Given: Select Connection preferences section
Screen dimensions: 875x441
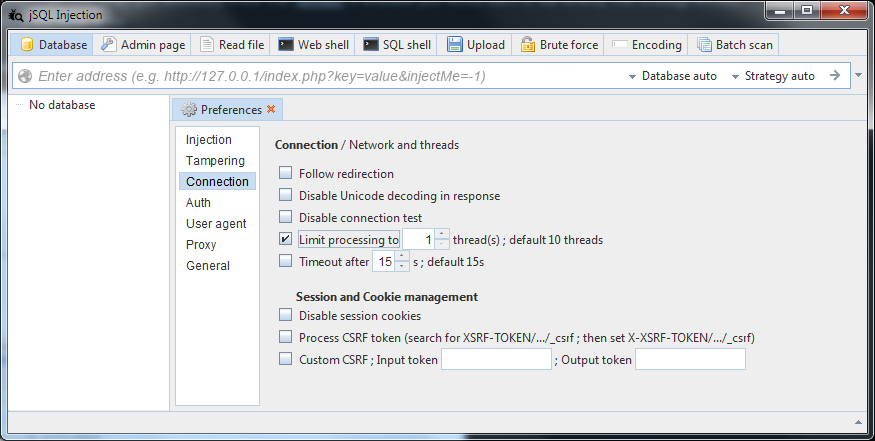Looking at the screenshot, I should pos(217,181).
